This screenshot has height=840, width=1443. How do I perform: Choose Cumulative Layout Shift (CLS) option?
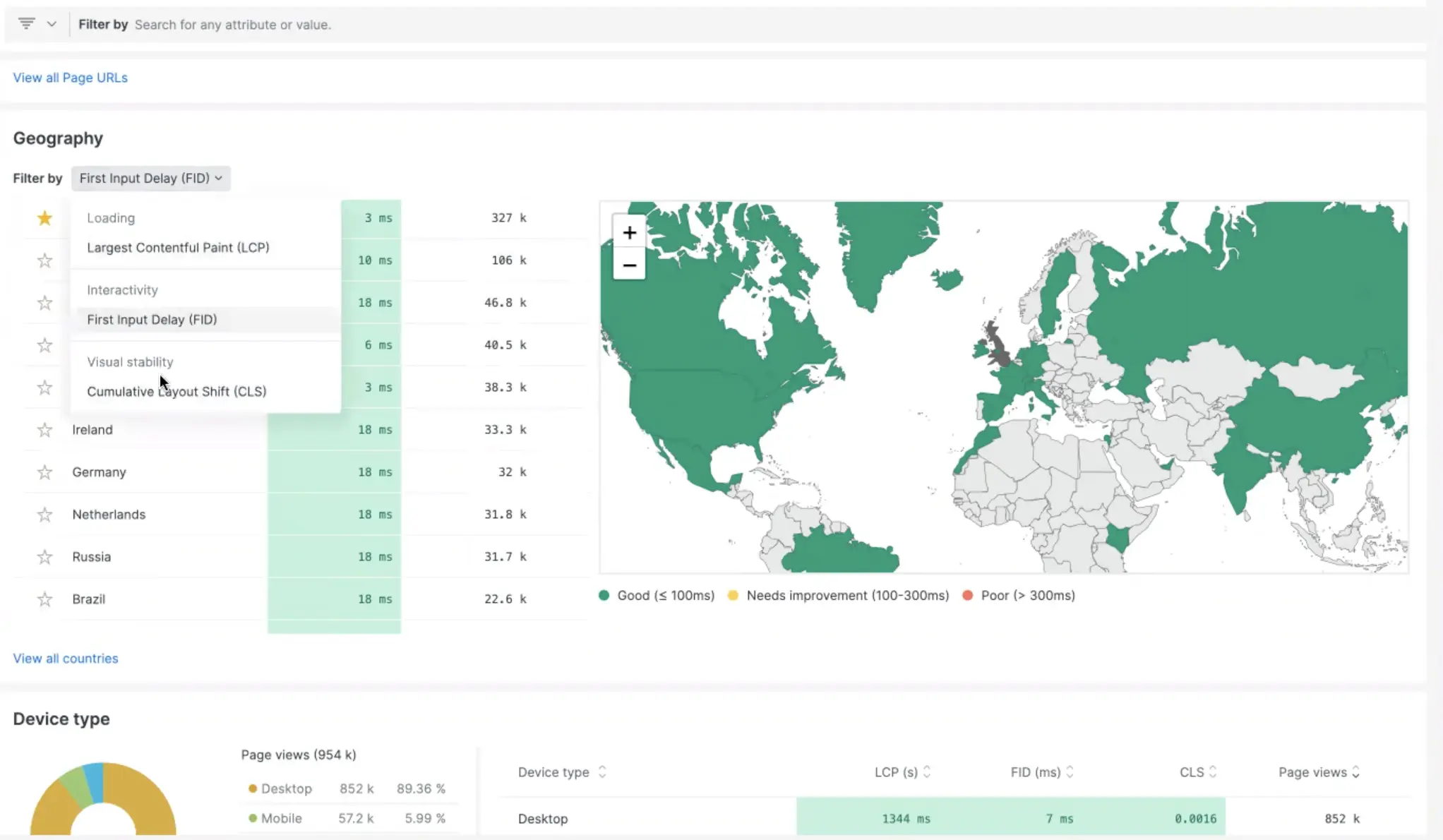pos(176,392)
